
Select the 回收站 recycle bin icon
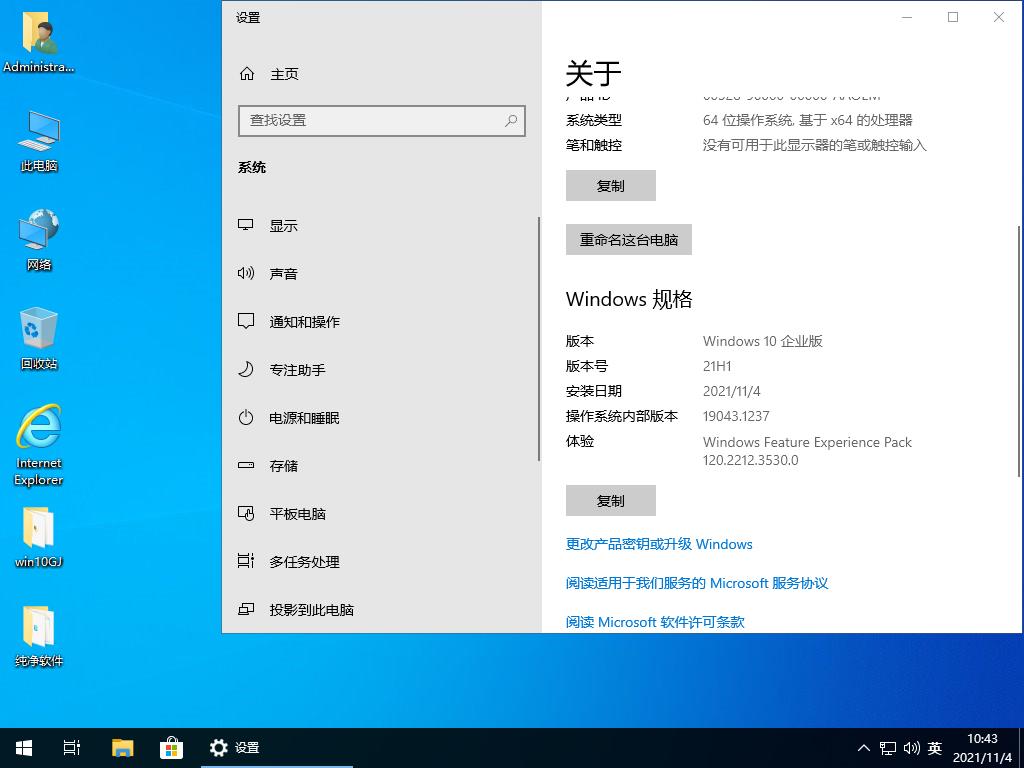[x=39, y=338]
